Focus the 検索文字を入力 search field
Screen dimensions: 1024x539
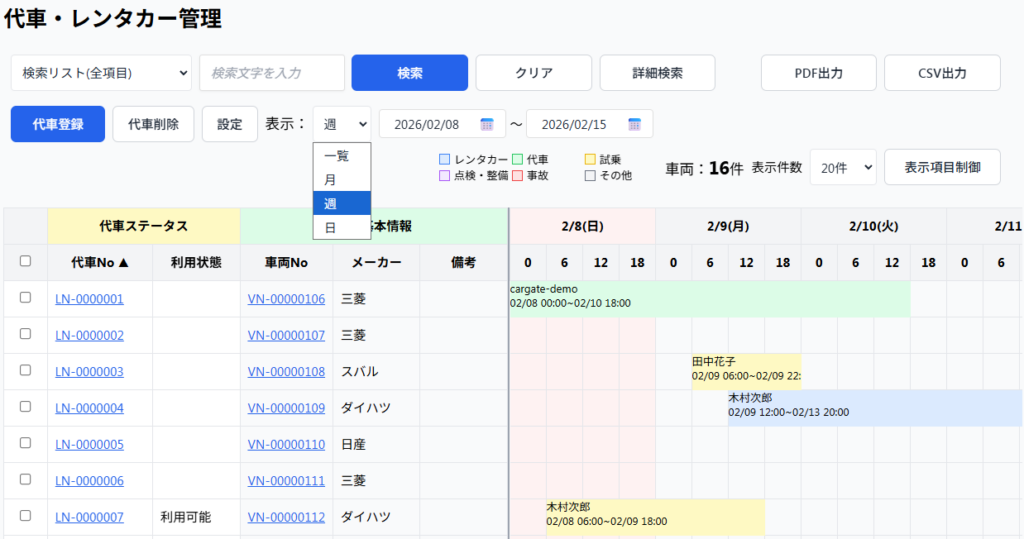pyautogui.click(x=272, y=73)
